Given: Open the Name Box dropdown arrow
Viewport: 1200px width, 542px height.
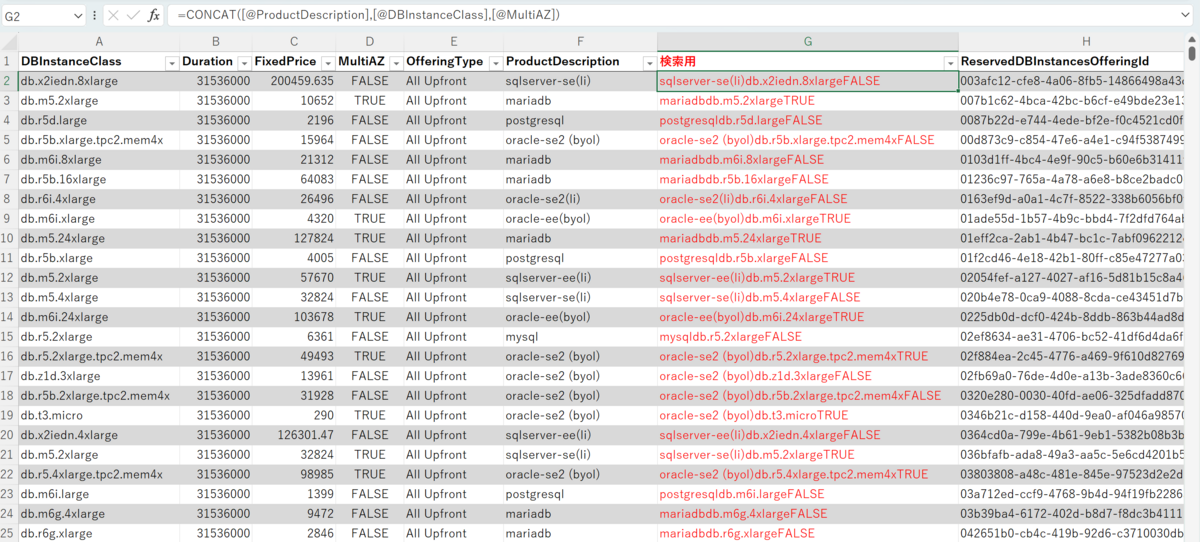Looking at the screenshot, I should (x=78, y=16).
